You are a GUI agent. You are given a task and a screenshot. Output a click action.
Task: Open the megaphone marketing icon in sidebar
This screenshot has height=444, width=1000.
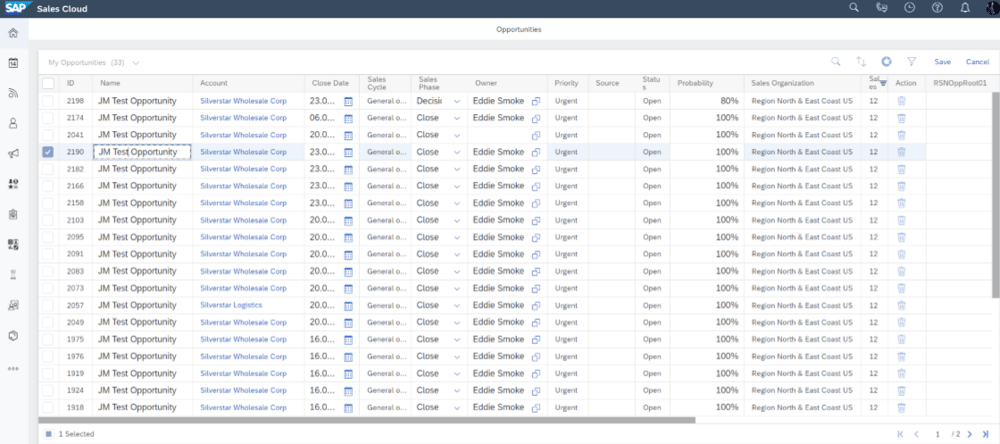[13, 154]
